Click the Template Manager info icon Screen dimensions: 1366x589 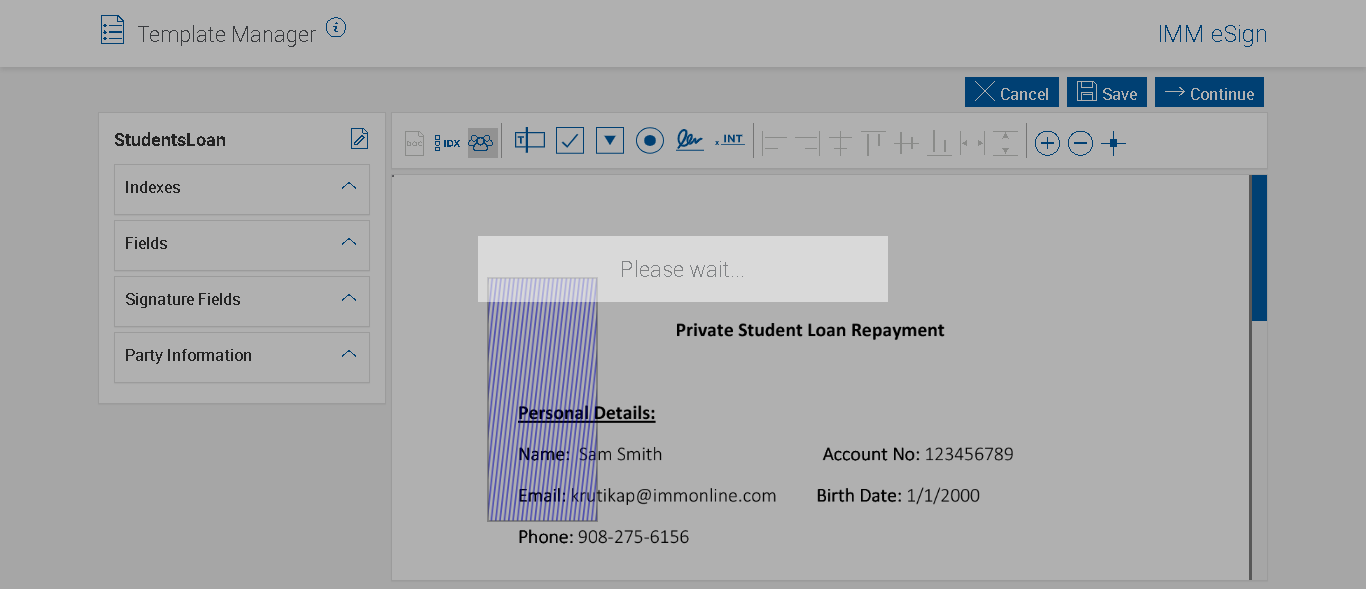tap(336, 28)
